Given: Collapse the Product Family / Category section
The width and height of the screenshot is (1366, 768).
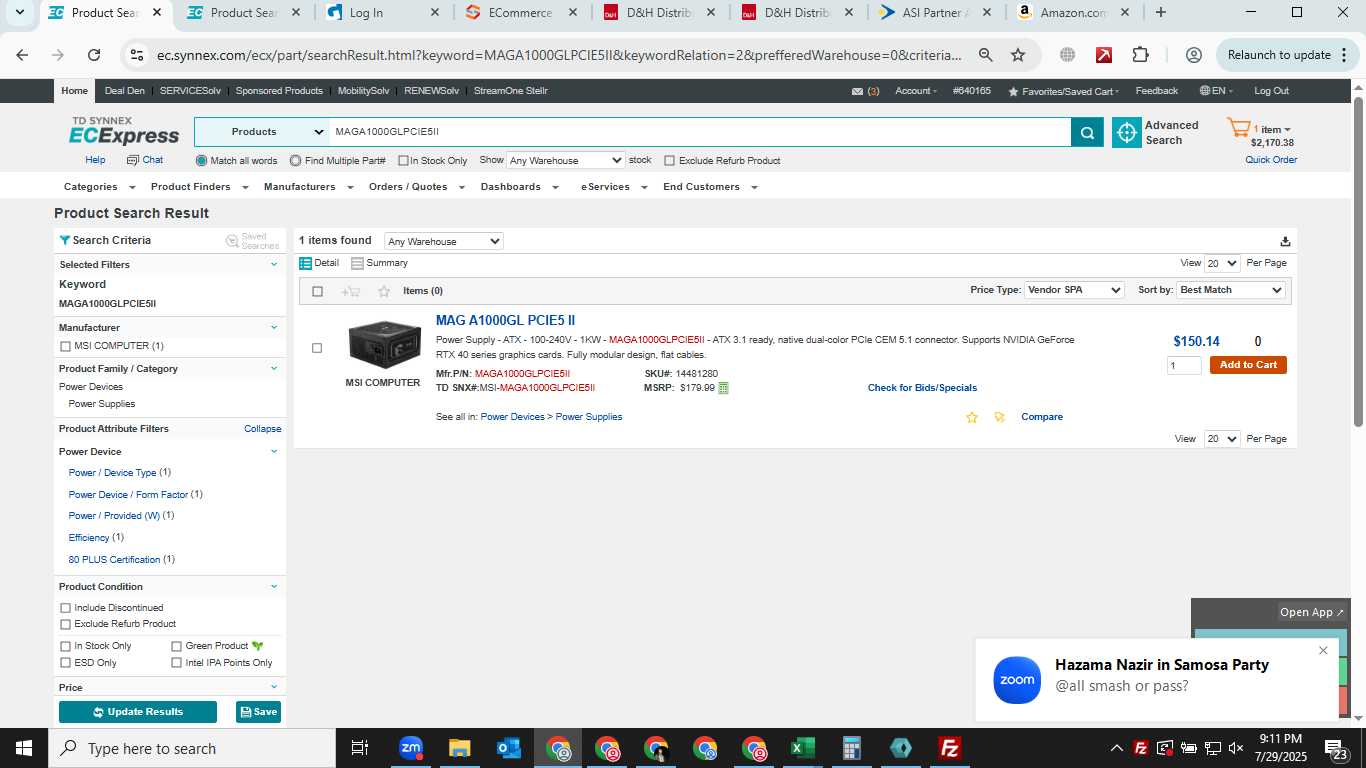Looking at the screenshot, I should [x=274, y=368].
